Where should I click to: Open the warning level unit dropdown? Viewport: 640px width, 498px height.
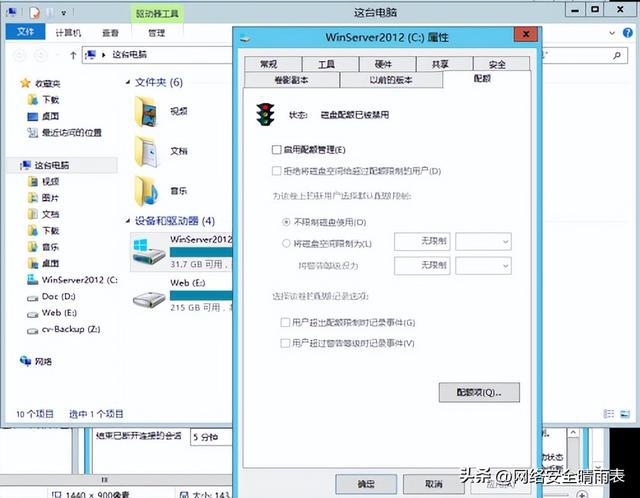coord(483,265)
